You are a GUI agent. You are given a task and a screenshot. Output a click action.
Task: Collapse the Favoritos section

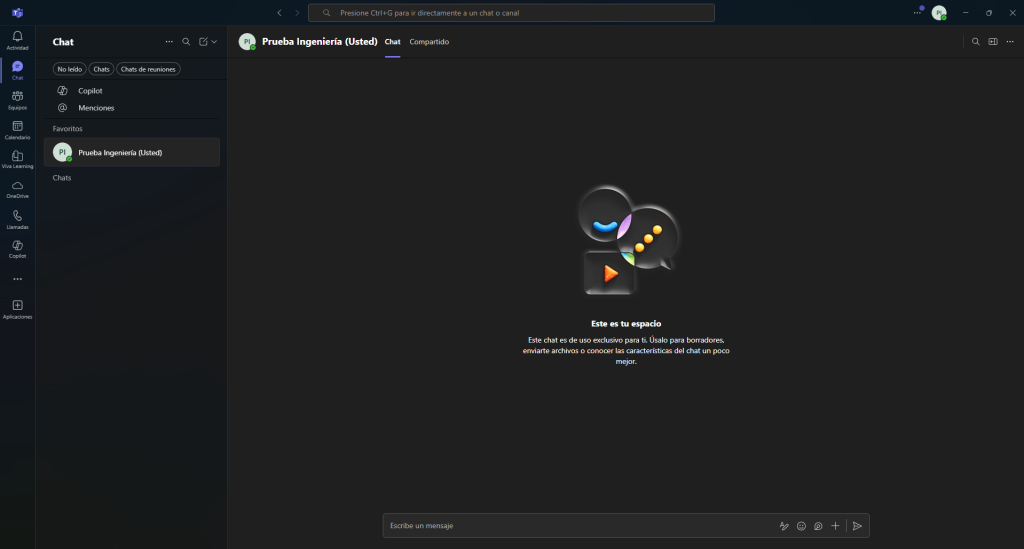pyautogui.click(x=68, y=129)
